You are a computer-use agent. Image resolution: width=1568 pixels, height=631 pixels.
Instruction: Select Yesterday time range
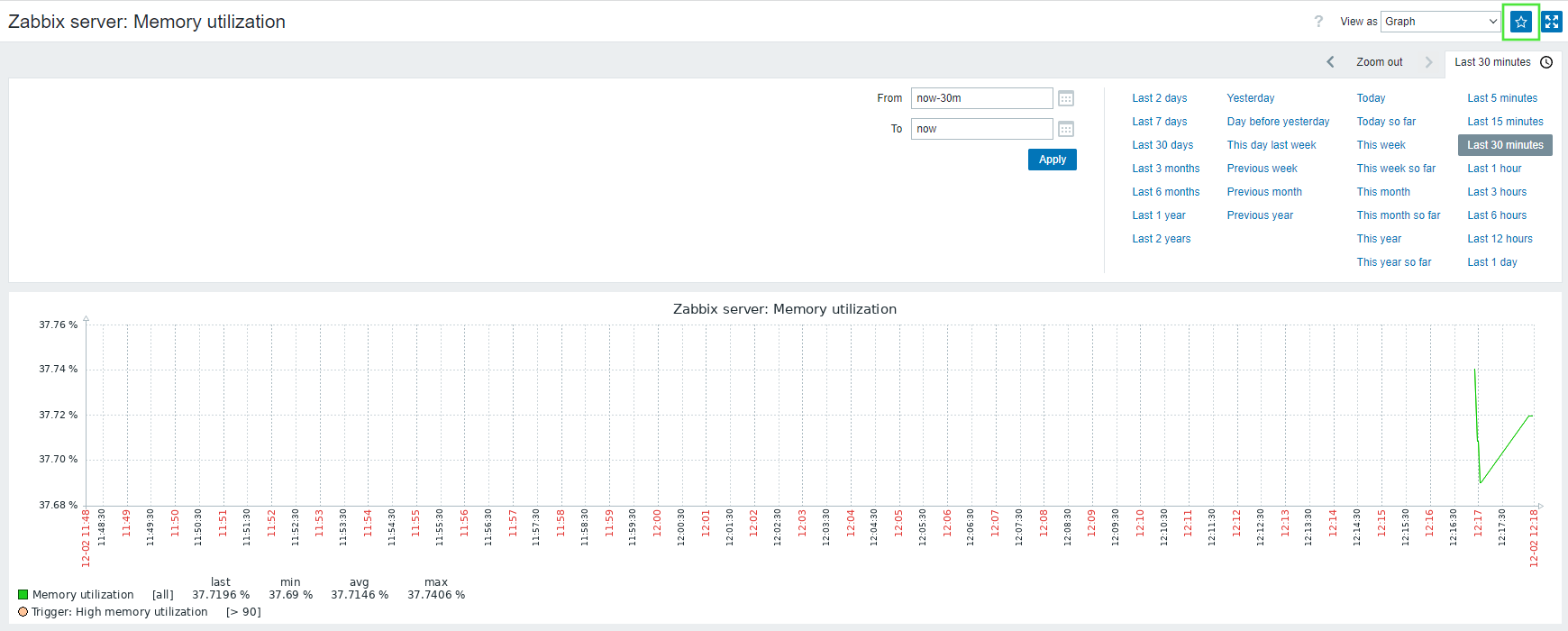[x=1251, y=98]
